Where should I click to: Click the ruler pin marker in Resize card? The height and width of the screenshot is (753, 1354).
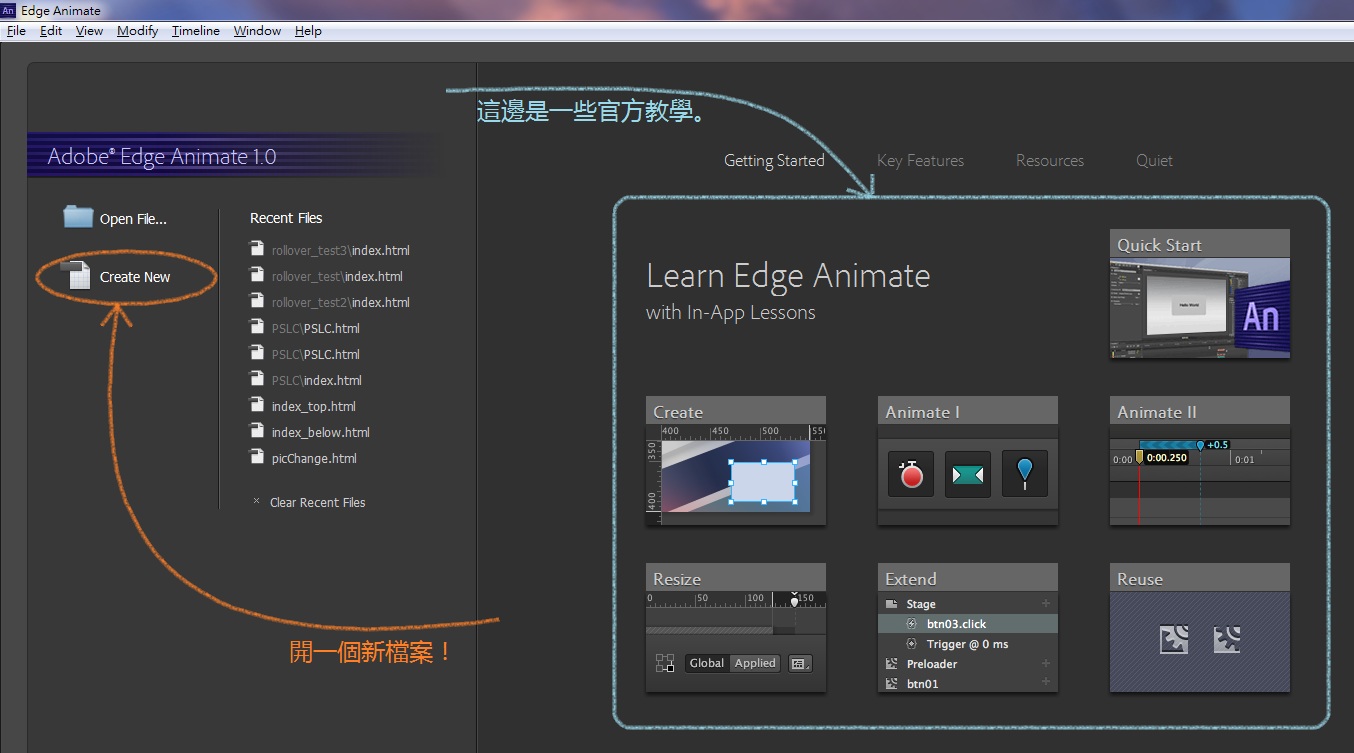tap(794, 601)
